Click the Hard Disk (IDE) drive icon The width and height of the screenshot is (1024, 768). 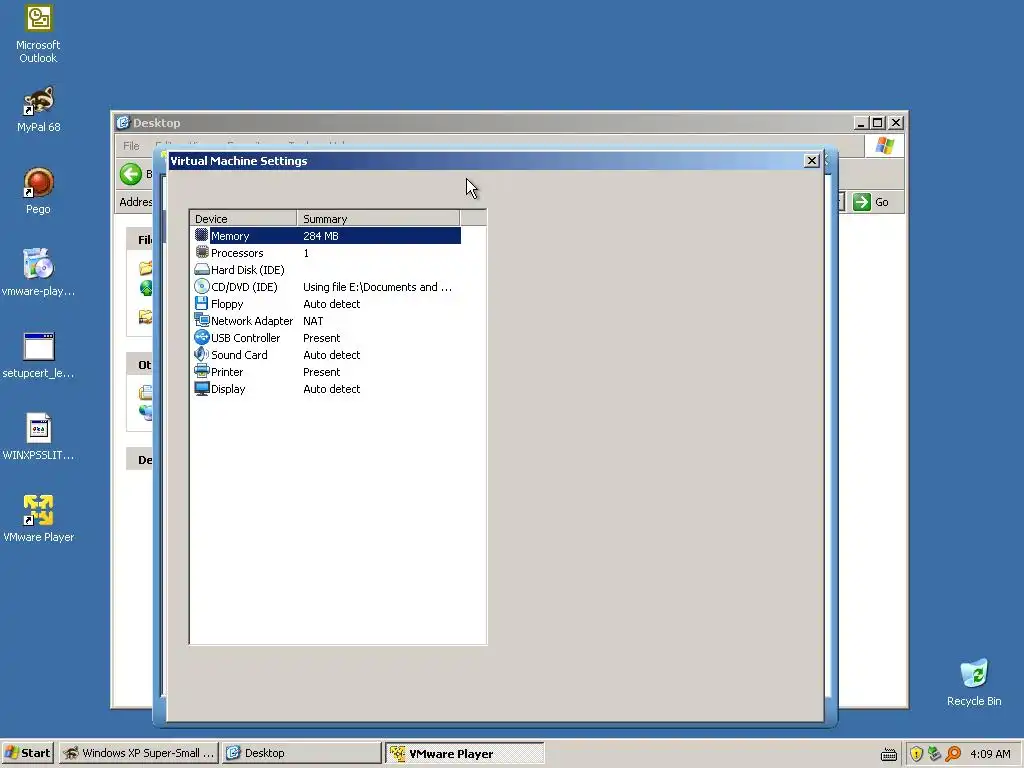(x=202, y=269)
